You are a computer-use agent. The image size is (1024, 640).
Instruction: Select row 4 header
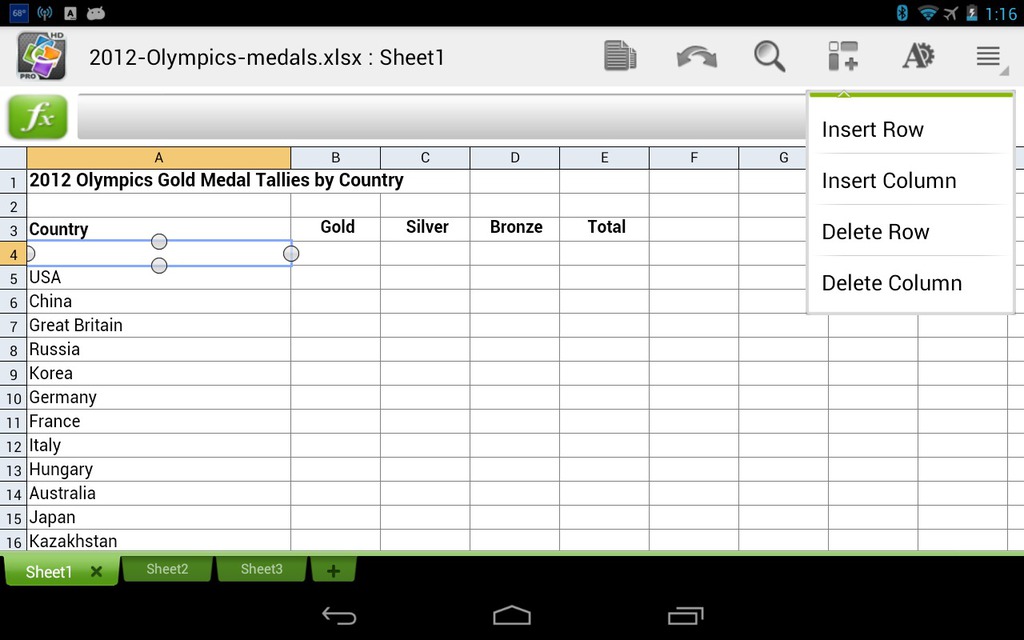13,253
